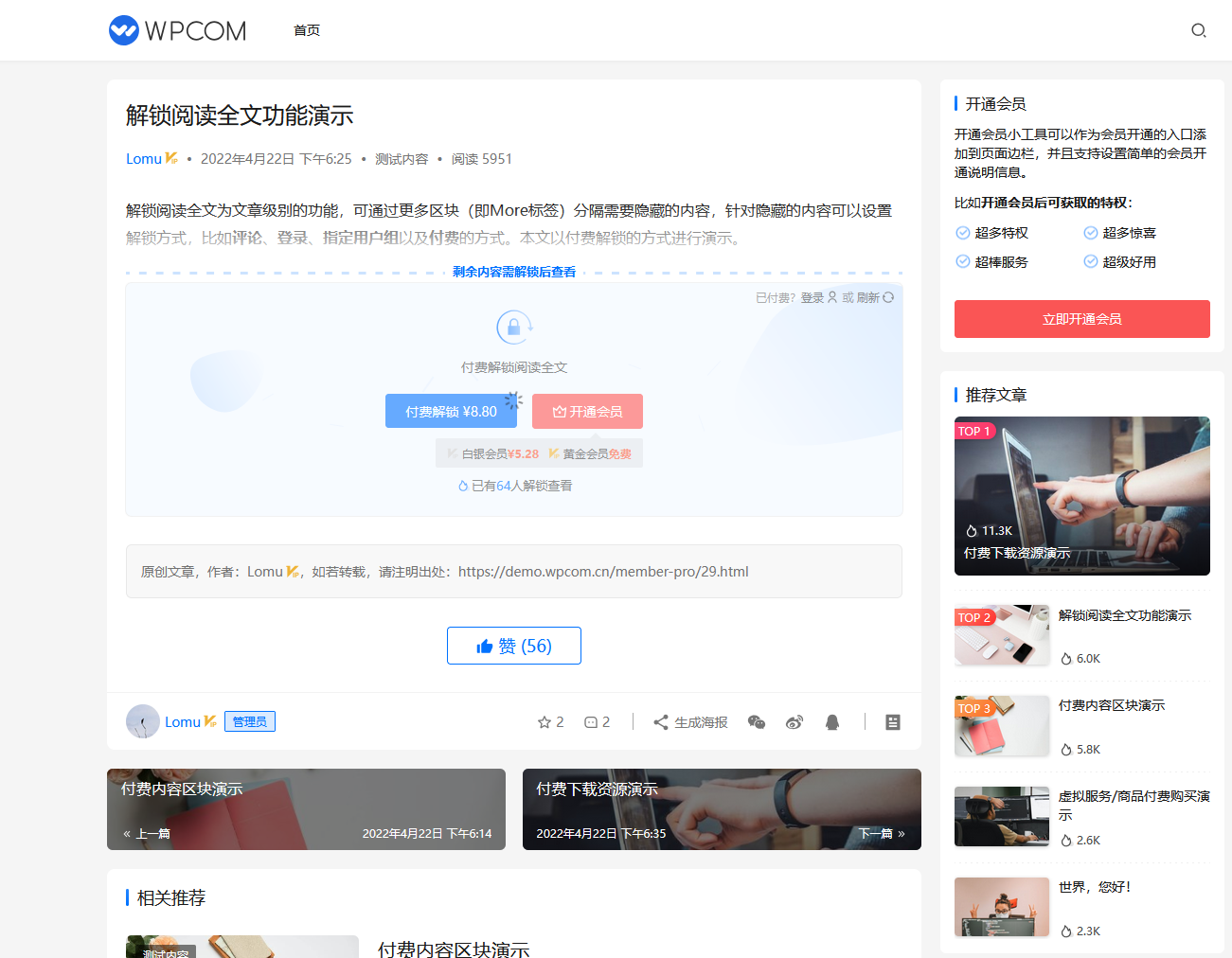Open the 首页 menu item

[307, 30]
